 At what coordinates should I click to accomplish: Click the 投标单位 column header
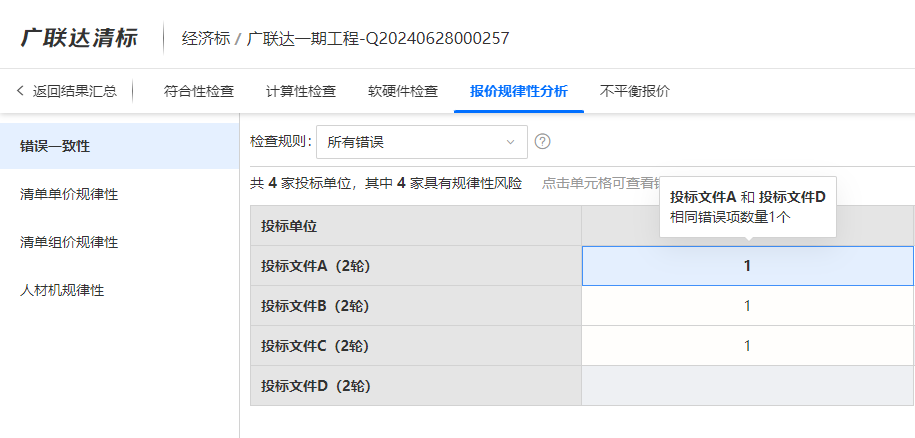(x=289, y=226)
